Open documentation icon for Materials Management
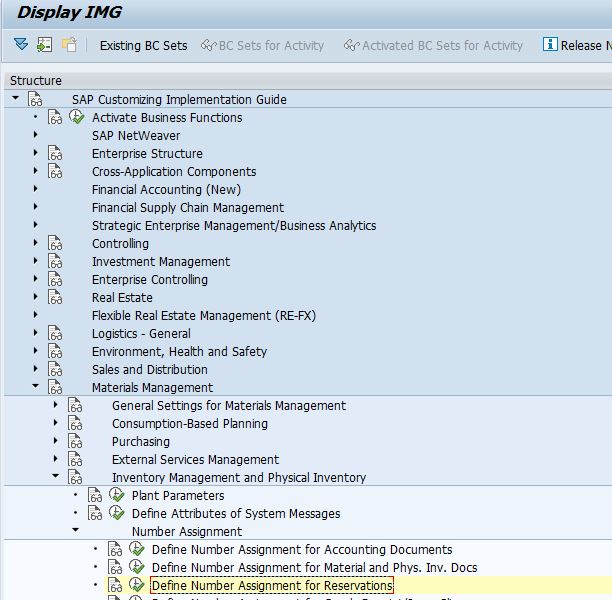 click(x=55, y=387)
